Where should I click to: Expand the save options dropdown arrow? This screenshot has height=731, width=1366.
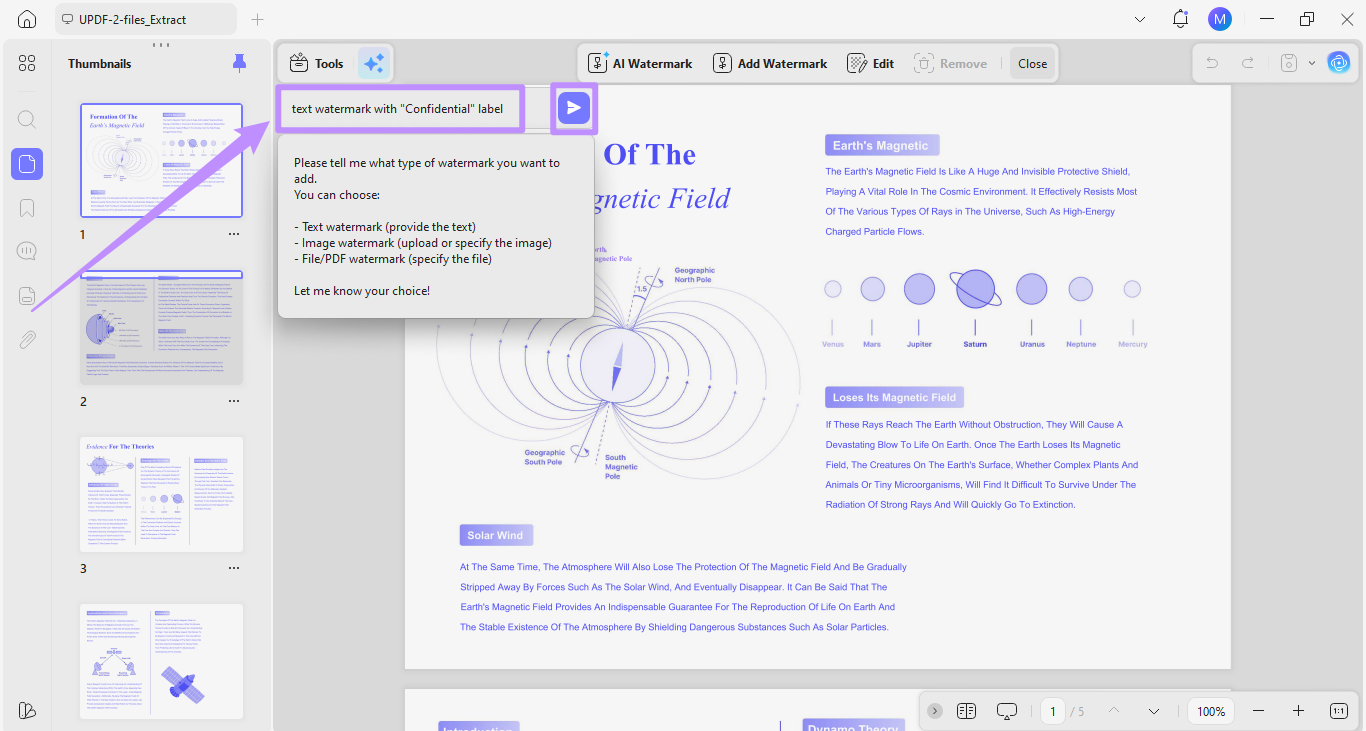[1311, 63]
